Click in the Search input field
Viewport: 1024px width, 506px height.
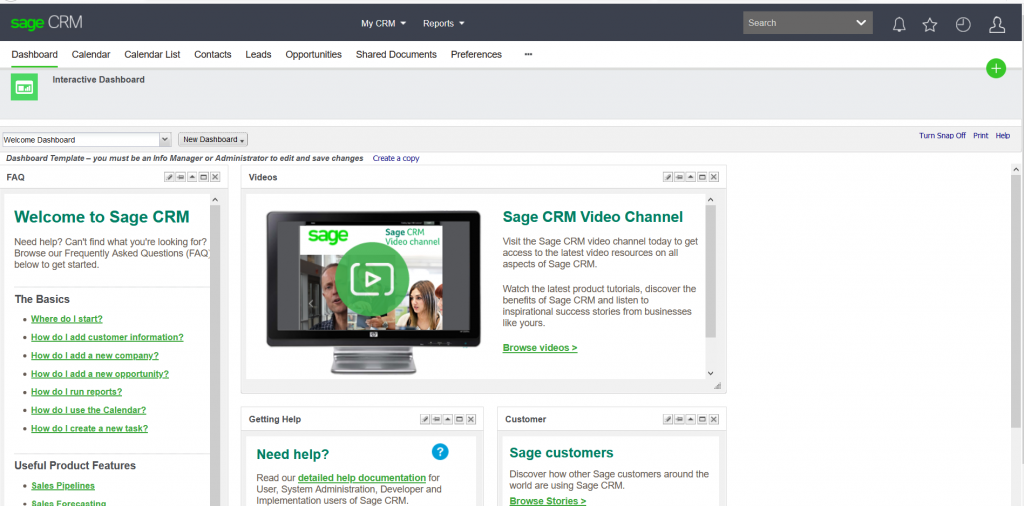coord(796,23)
